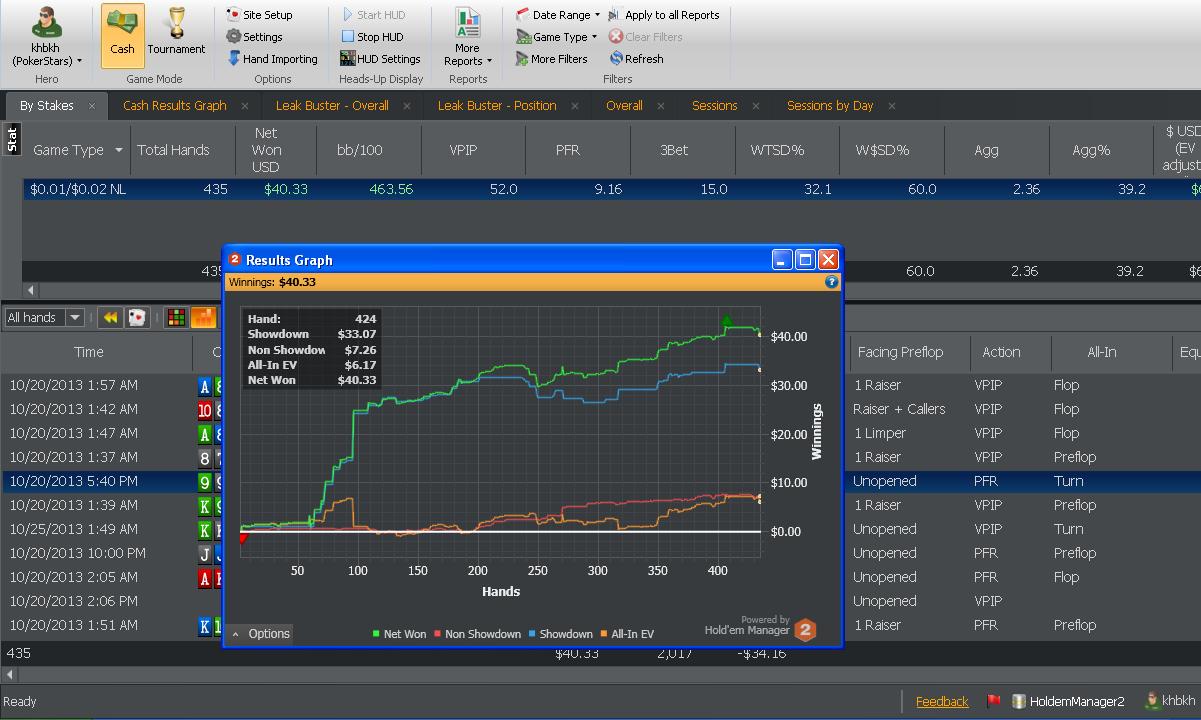Toggle the orange bar graph view button
Screen dimensions: 1201x720
[x=203, y=318]
